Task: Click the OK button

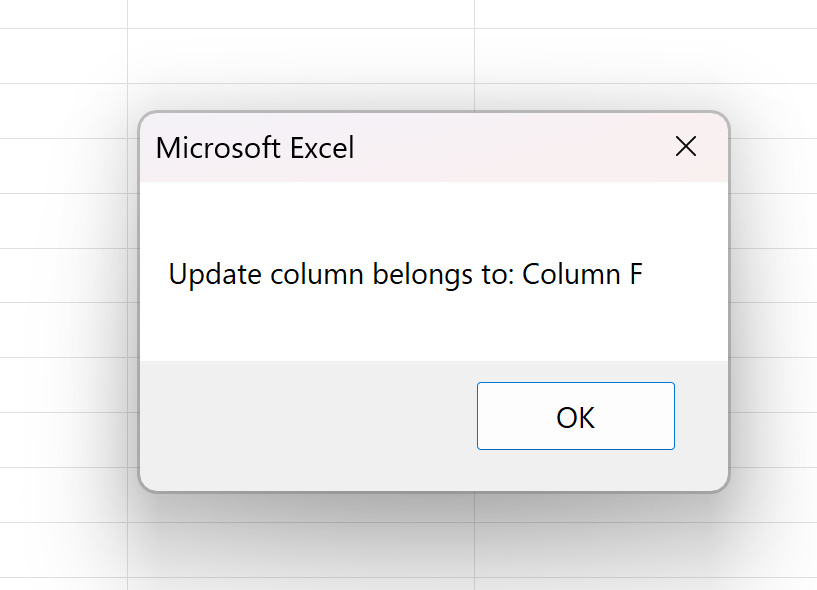Action: 575,416
